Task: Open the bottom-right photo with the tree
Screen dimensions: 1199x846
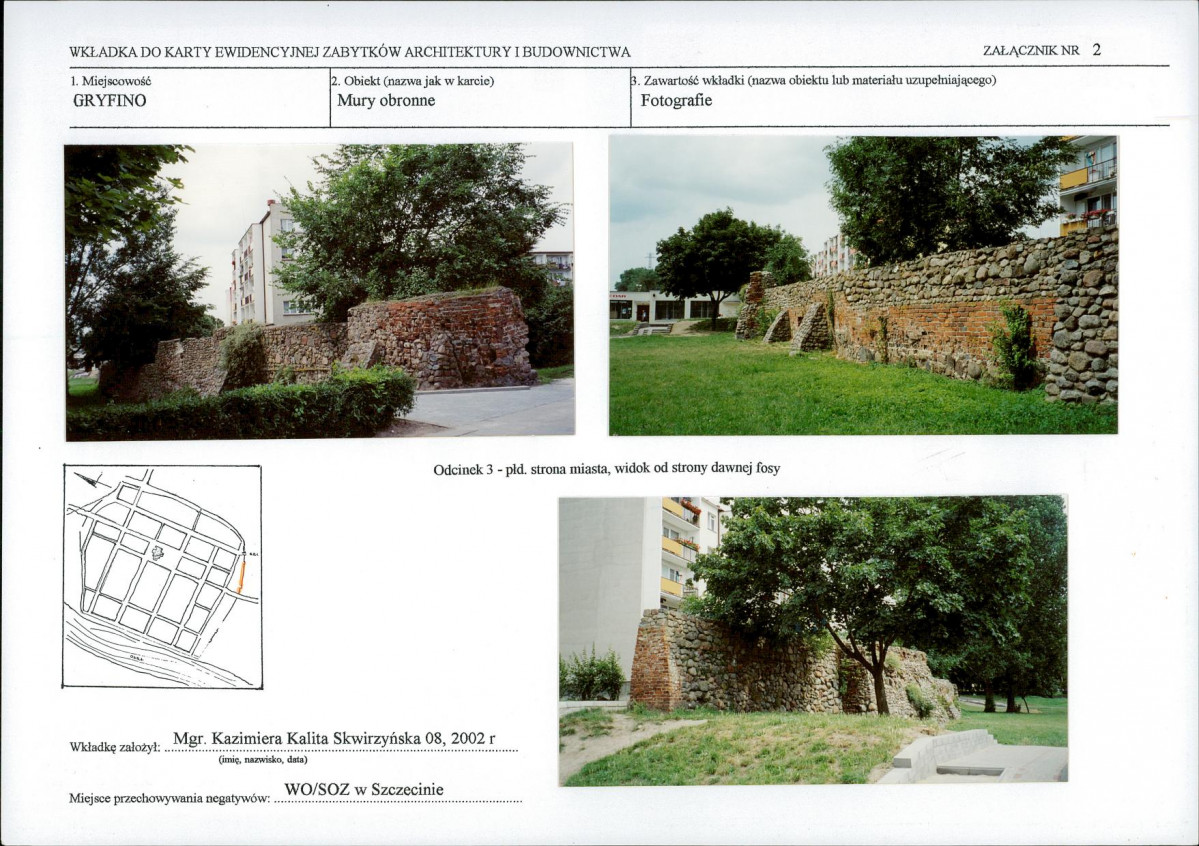Action: point(813,640)
